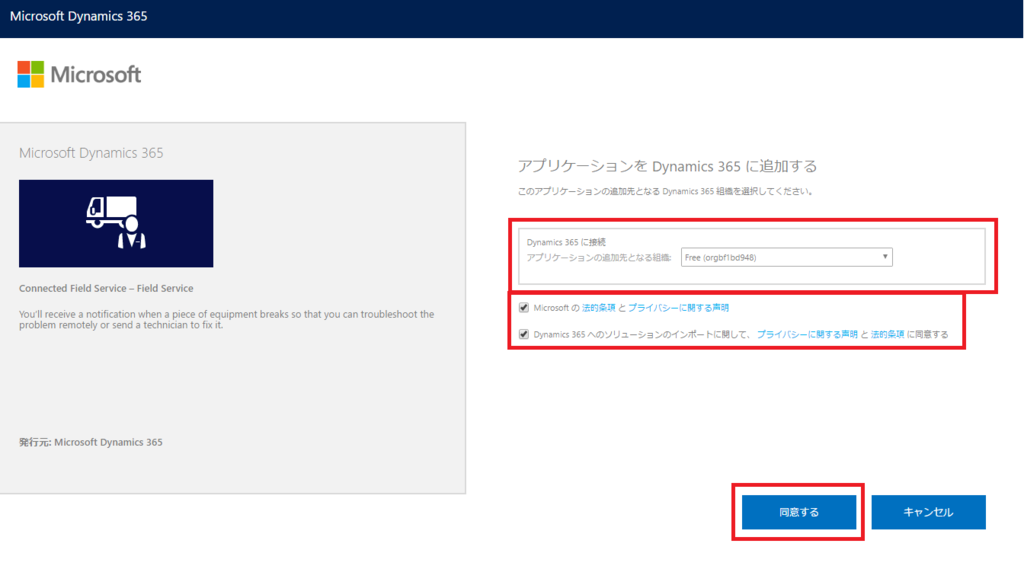The image size is (1024, 582).
Task: Open the organization dropdown showing Free (orgbf1bd948)
Action: (786, 257)
